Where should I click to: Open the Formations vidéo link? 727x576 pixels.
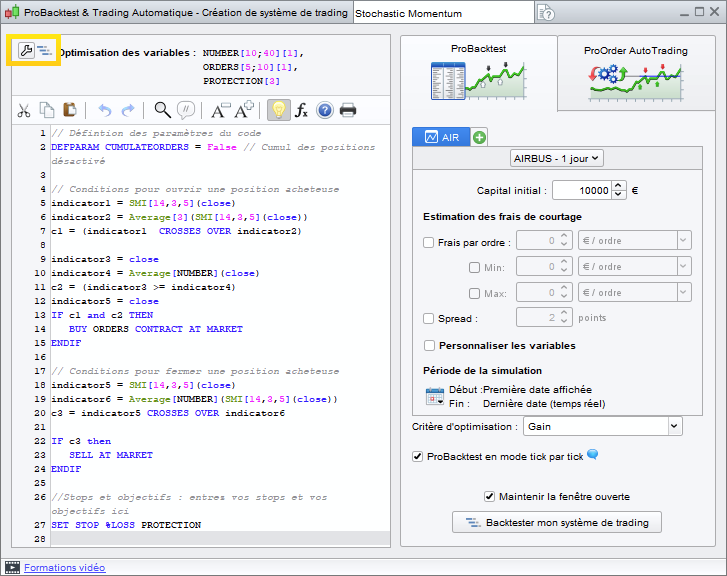point(64,568)
